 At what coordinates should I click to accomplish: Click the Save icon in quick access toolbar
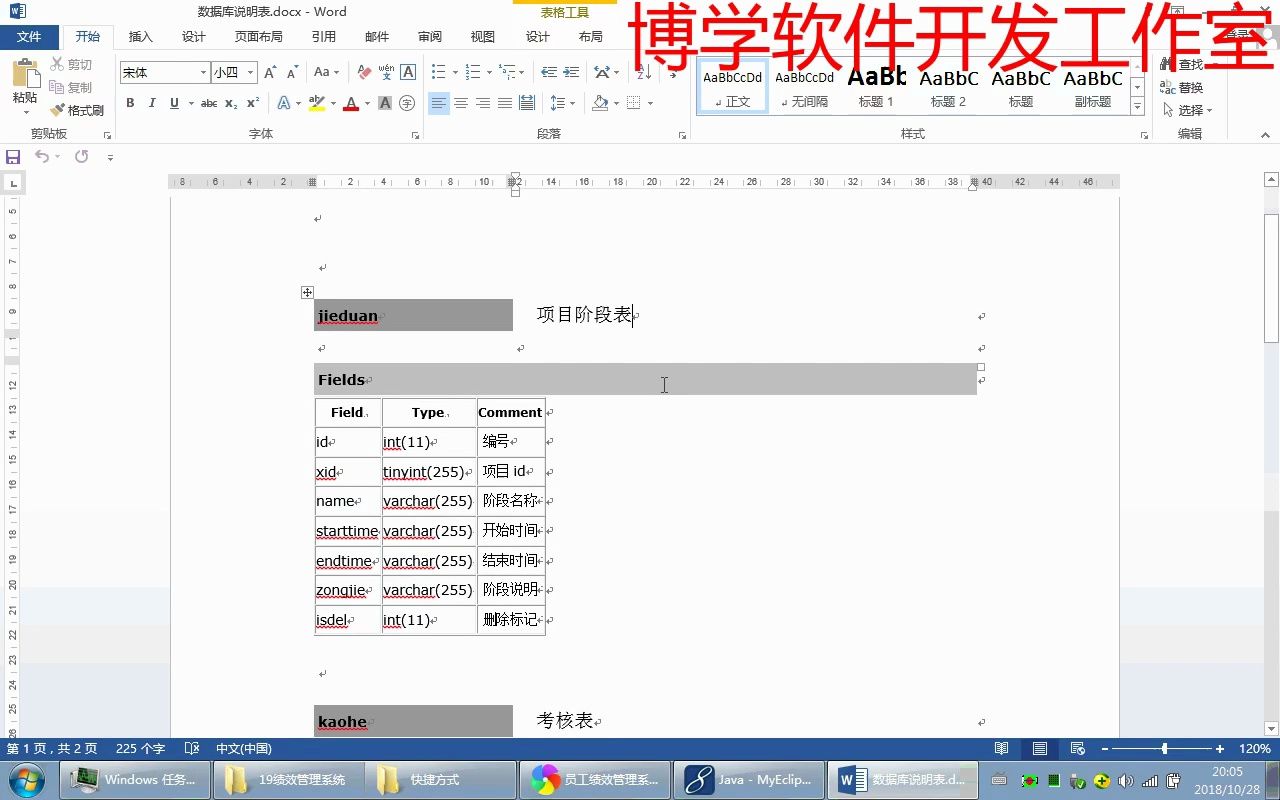click(x=13, y=157)
